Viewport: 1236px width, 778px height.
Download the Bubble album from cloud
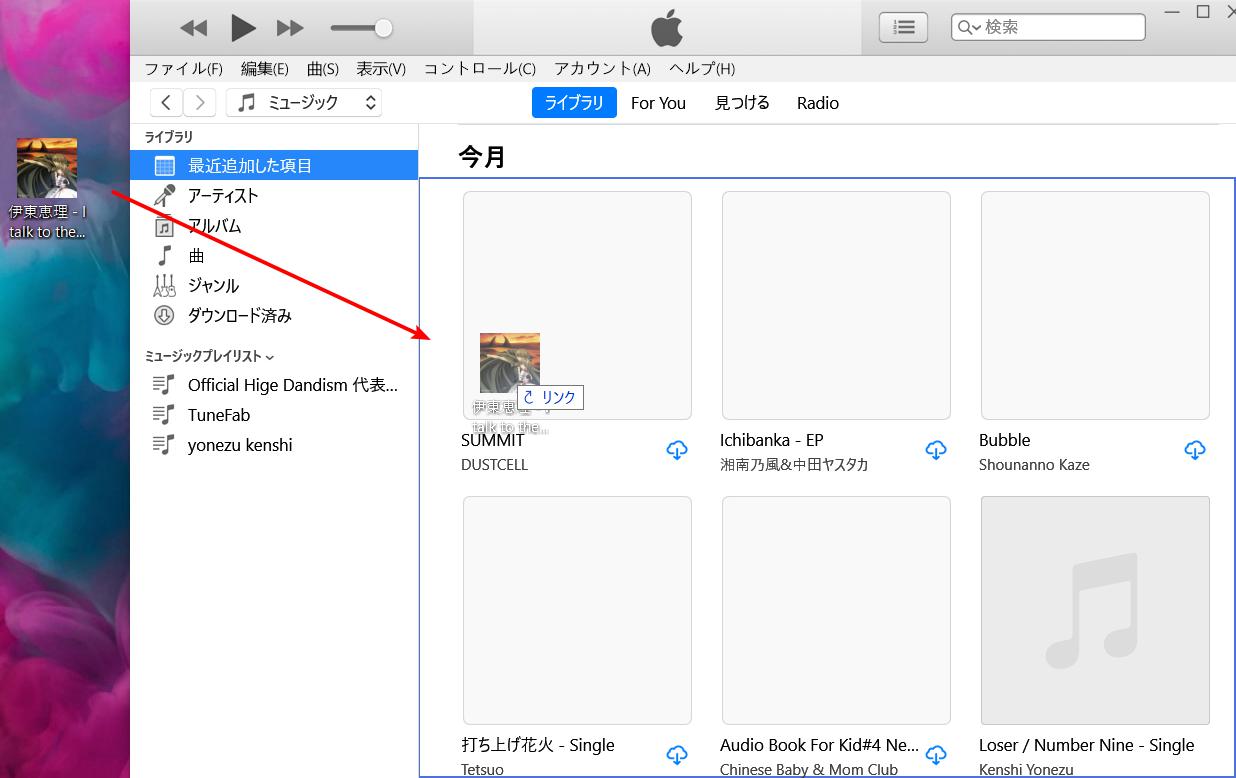tap(1195, 451)
